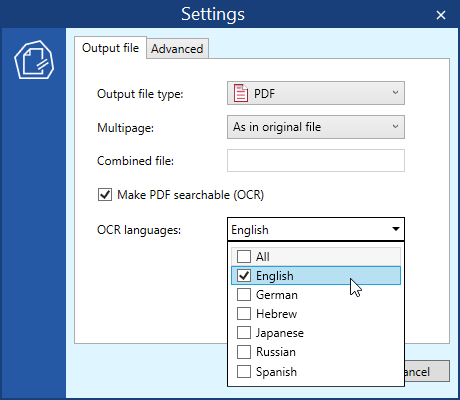Select the Output file tab
460x400 pixels.
[x=110, y=48]
